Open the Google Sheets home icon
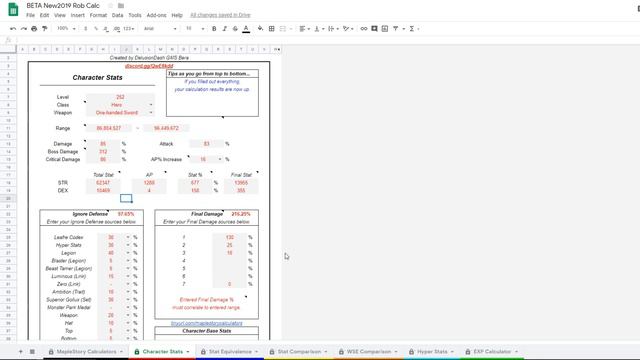The height and width of the screenshot is (360, 640). (13, 9)
